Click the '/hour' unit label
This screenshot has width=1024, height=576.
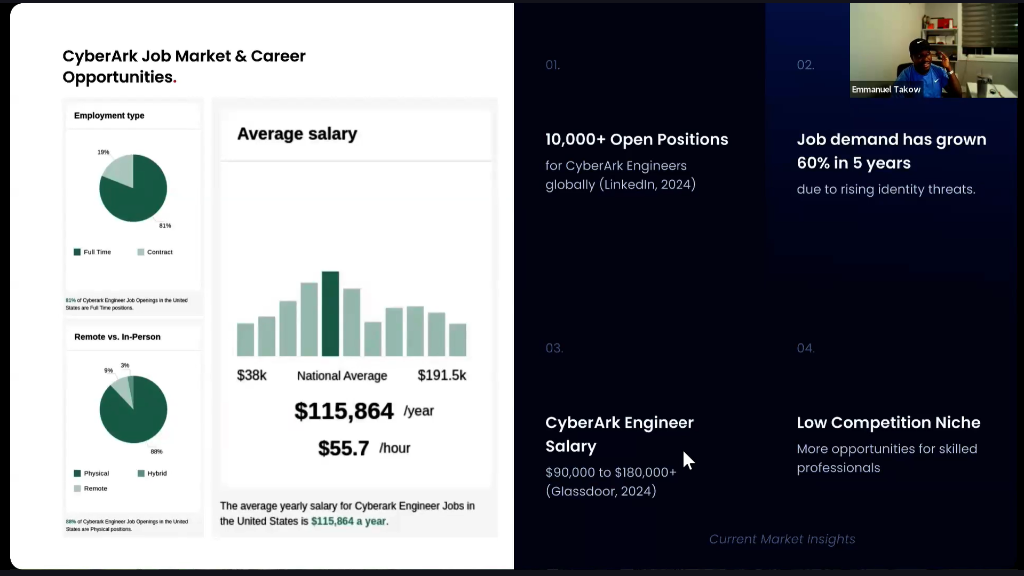click(x=395, y=448)
